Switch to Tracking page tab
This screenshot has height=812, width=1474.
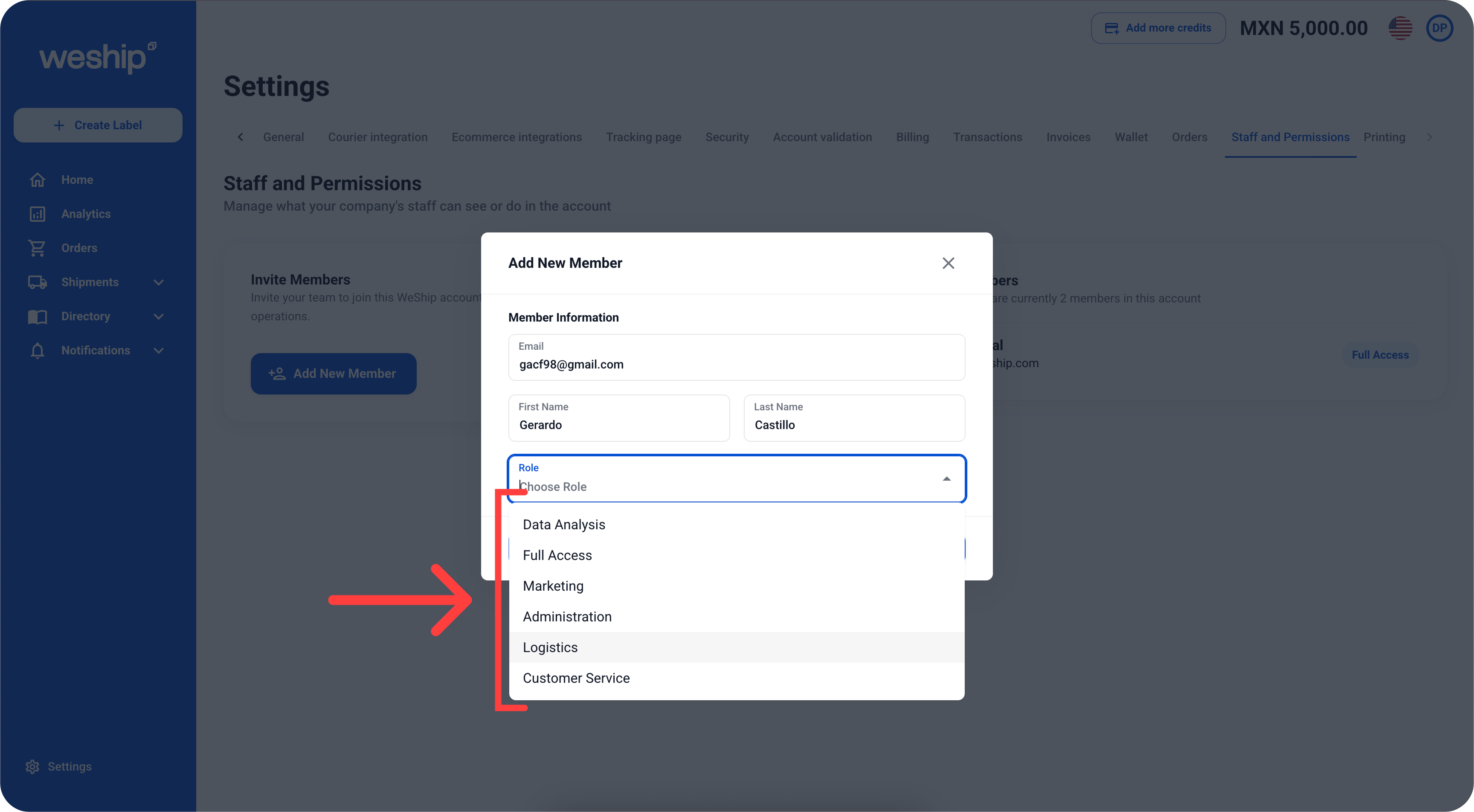pyautogui.click(x=644, y=137)
